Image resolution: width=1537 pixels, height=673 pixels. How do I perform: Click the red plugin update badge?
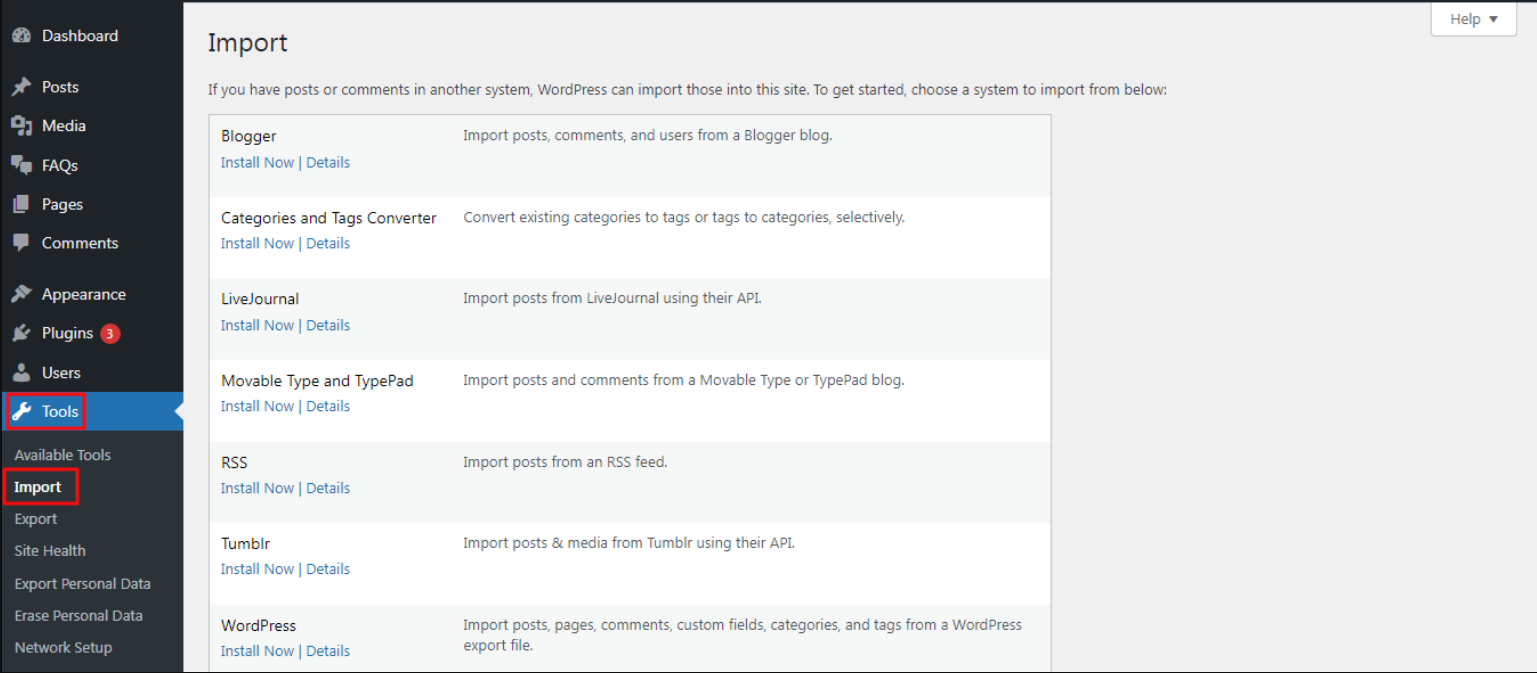(x=110, y=333)
